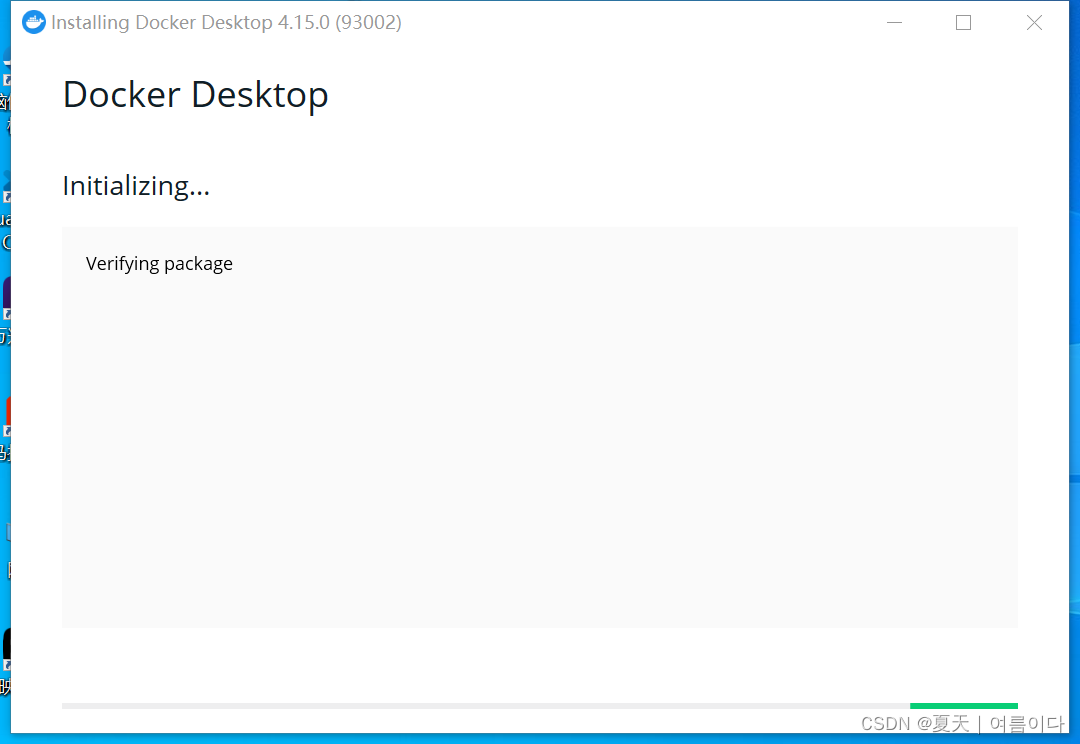Click the 'Installing Docker Desktop 4.15.0 (93002)' title

coord(226,23)
